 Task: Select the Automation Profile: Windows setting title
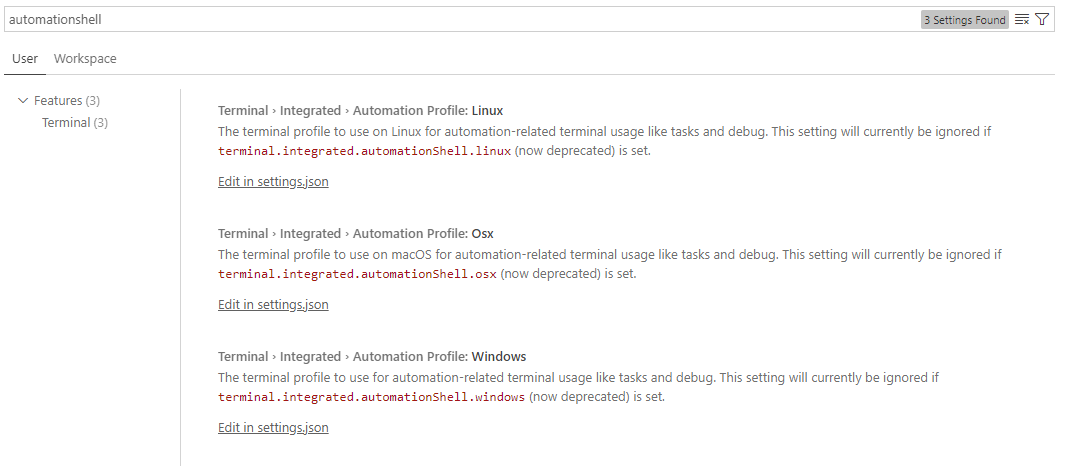(372, 356)
